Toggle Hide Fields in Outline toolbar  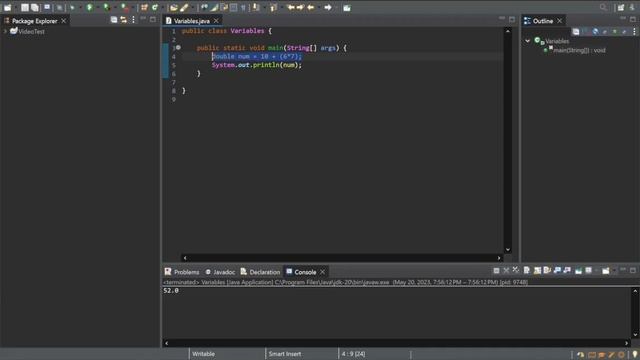(x=595, y=31)
